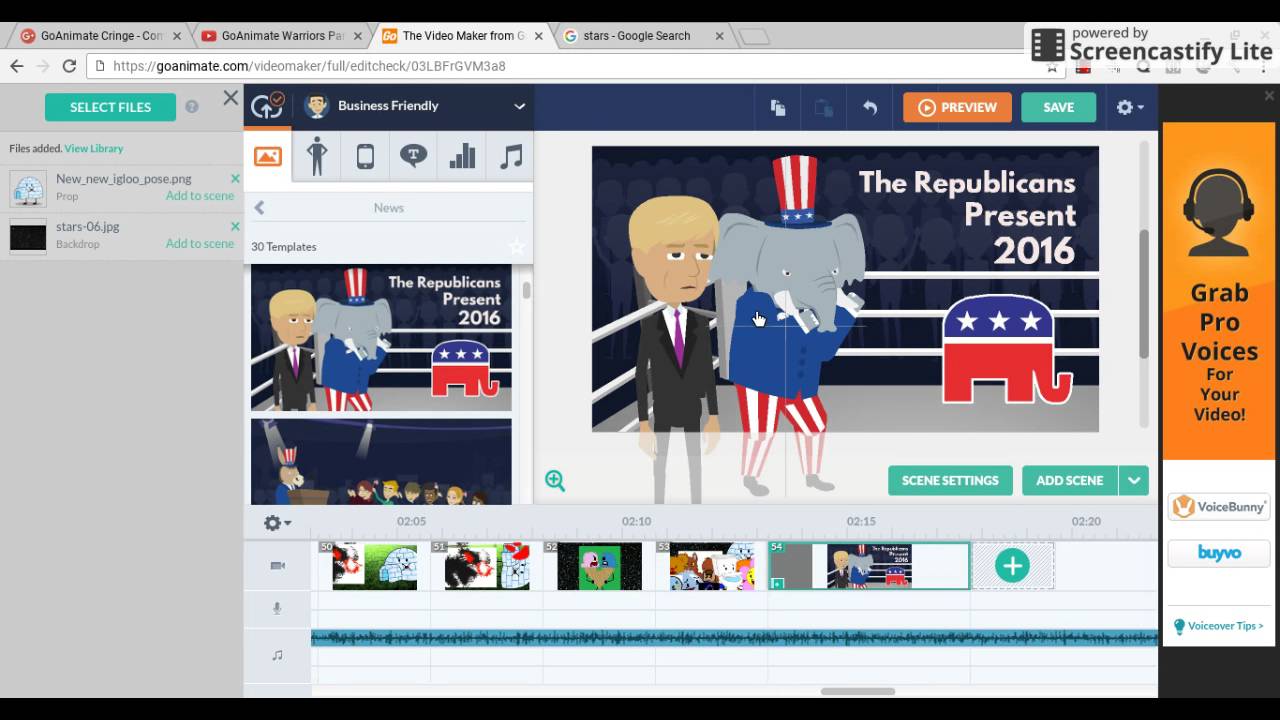Click the SELECT FILES button

tap(110, 107)
